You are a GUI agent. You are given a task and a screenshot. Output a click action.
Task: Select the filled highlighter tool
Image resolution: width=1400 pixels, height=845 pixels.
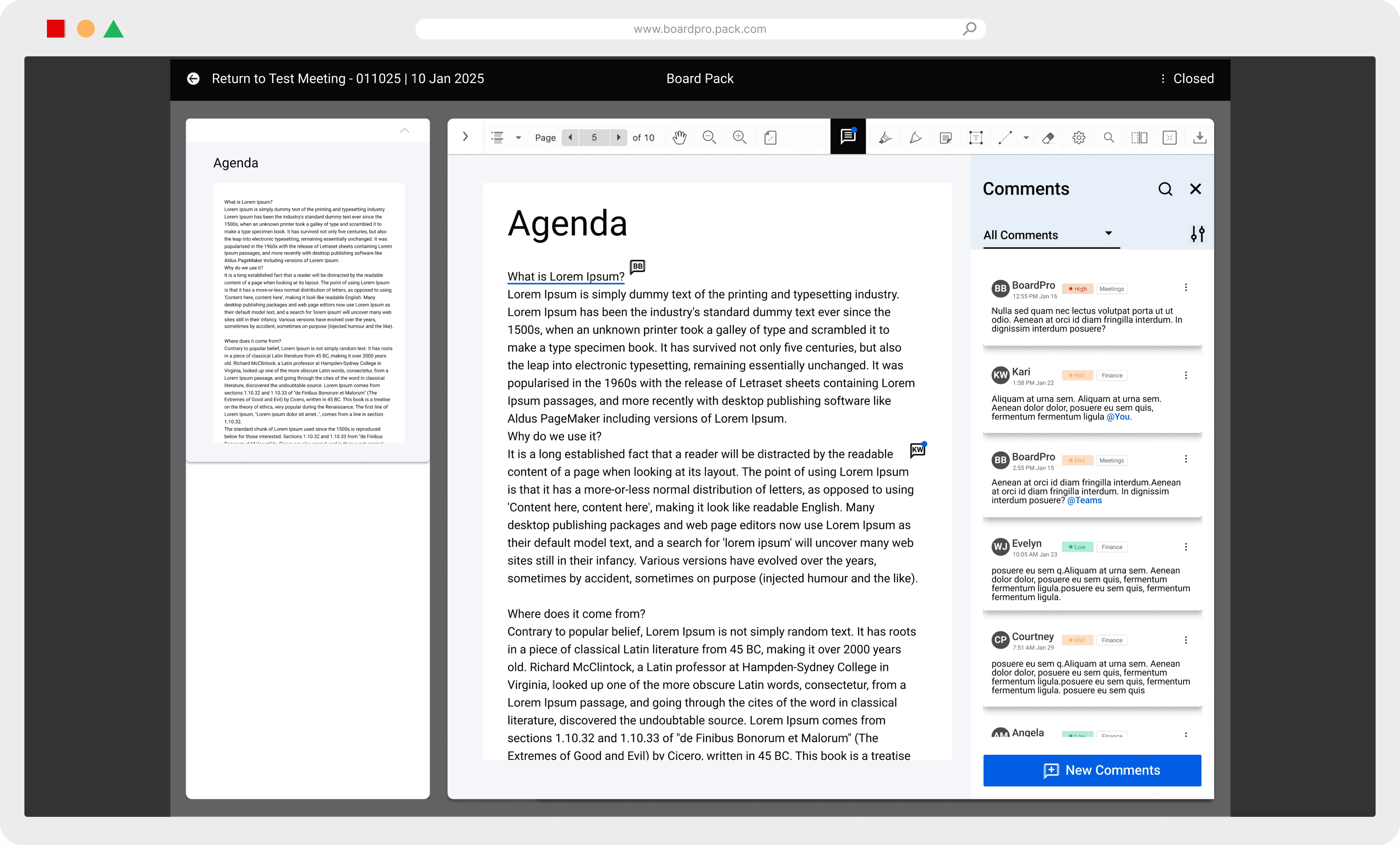(x=885, y=137)
